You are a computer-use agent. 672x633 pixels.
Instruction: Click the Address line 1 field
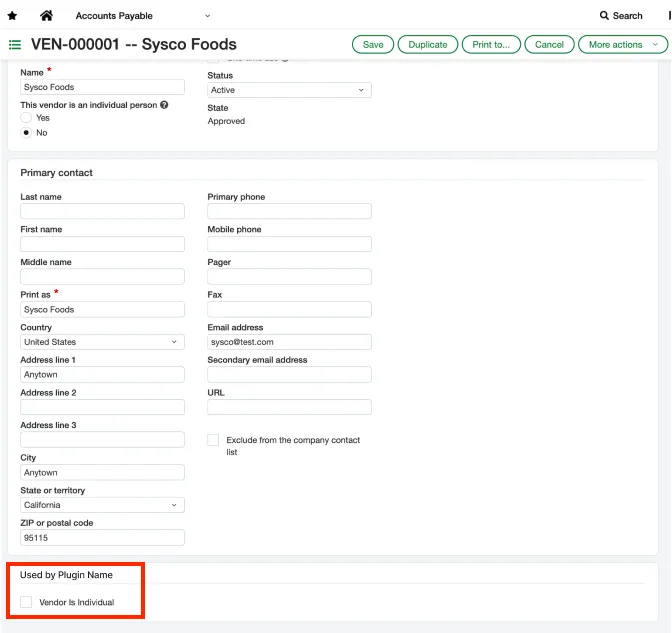[x=102, y=375]
